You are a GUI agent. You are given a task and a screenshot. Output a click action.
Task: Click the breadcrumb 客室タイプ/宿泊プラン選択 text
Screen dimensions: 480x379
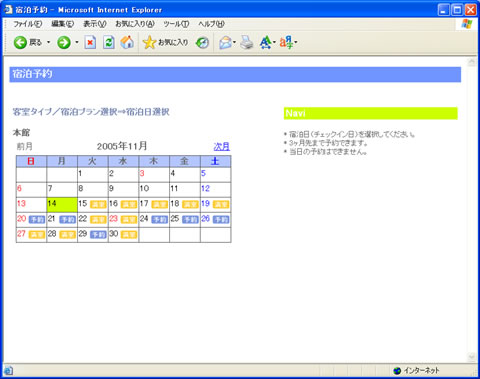pos(65,112)
